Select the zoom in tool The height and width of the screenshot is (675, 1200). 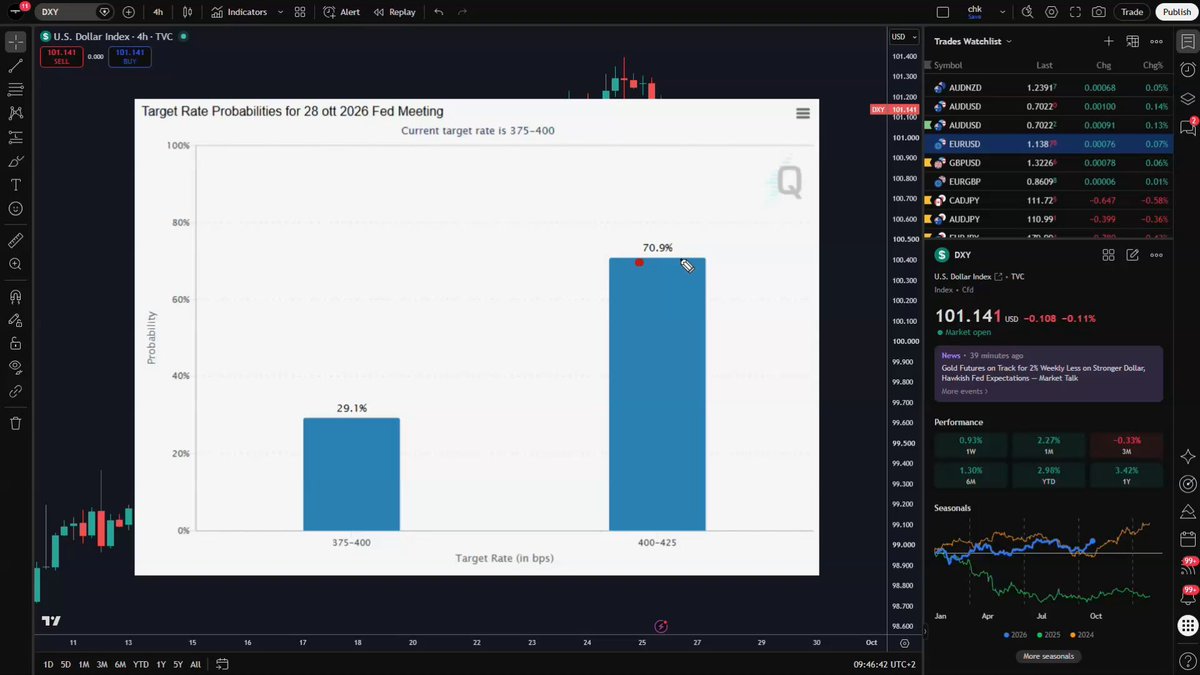(x=16, y=264)
